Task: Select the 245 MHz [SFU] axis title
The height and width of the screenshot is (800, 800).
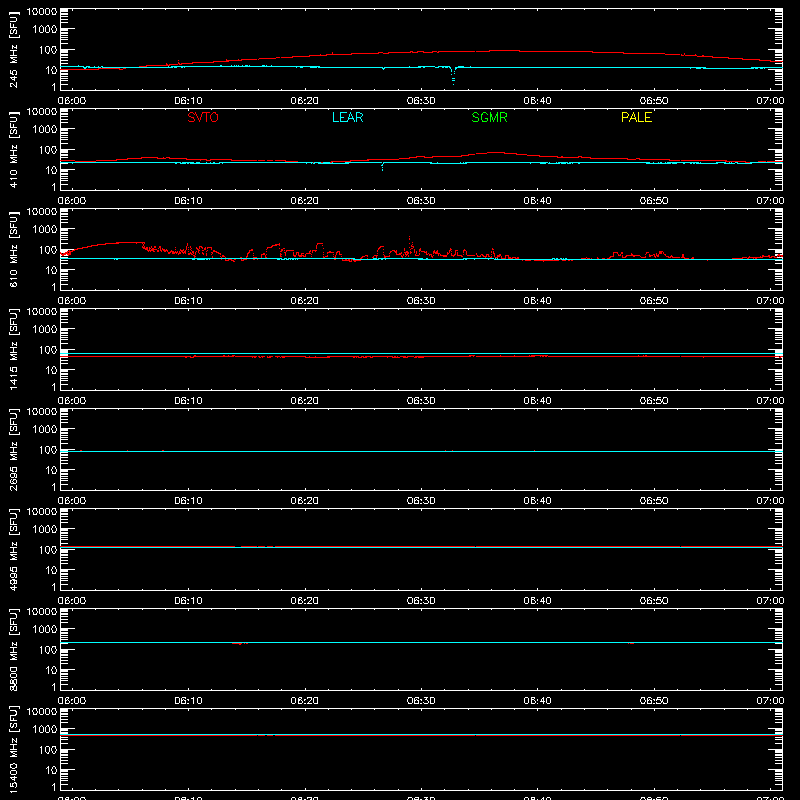Action: [x=13, y=50]
